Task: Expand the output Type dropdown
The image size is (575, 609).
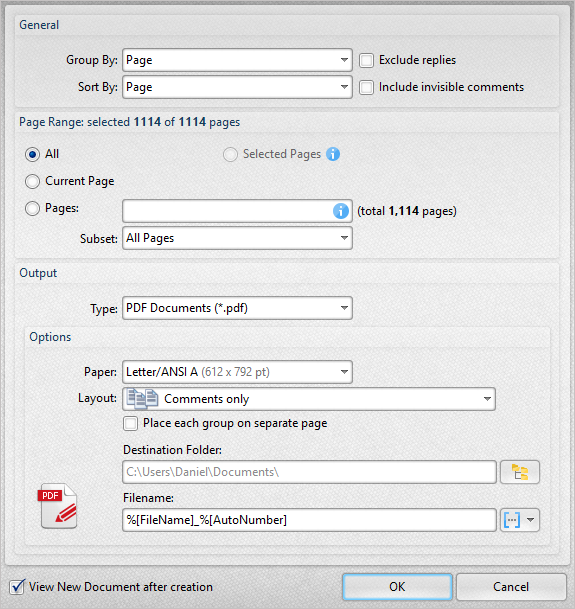Action: pyautogui.click(x=237, y=308)
